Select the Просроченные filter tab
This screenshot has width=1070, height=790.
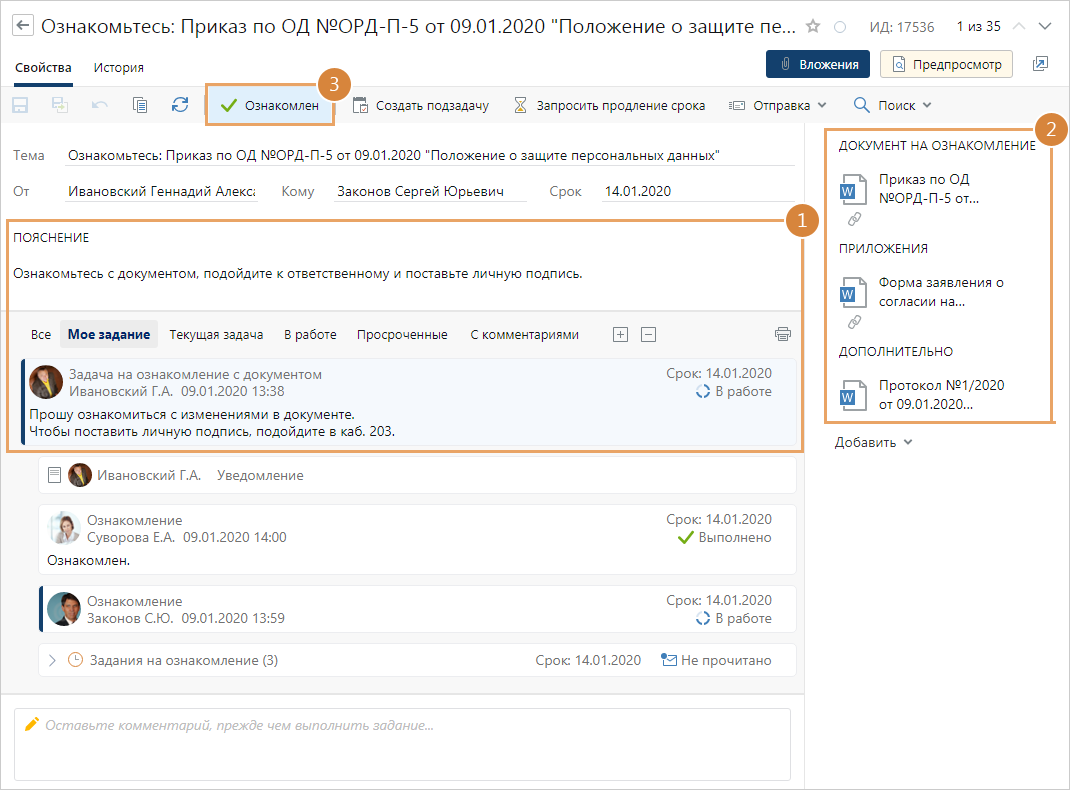pyautogui.click(x=402, y=334)
